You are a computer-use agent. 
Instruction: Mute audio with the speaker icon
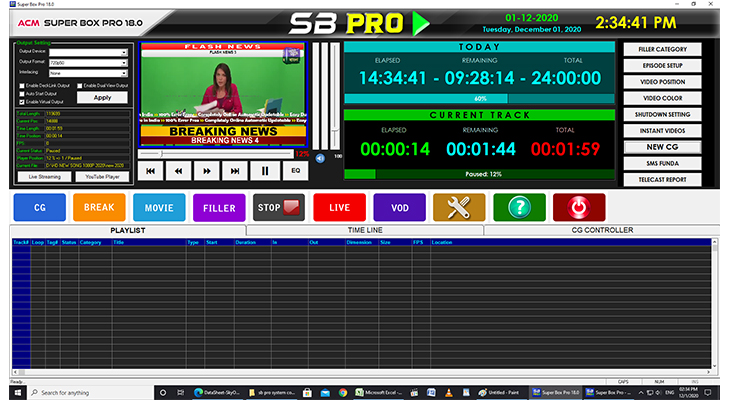click(x=320, y=157)
